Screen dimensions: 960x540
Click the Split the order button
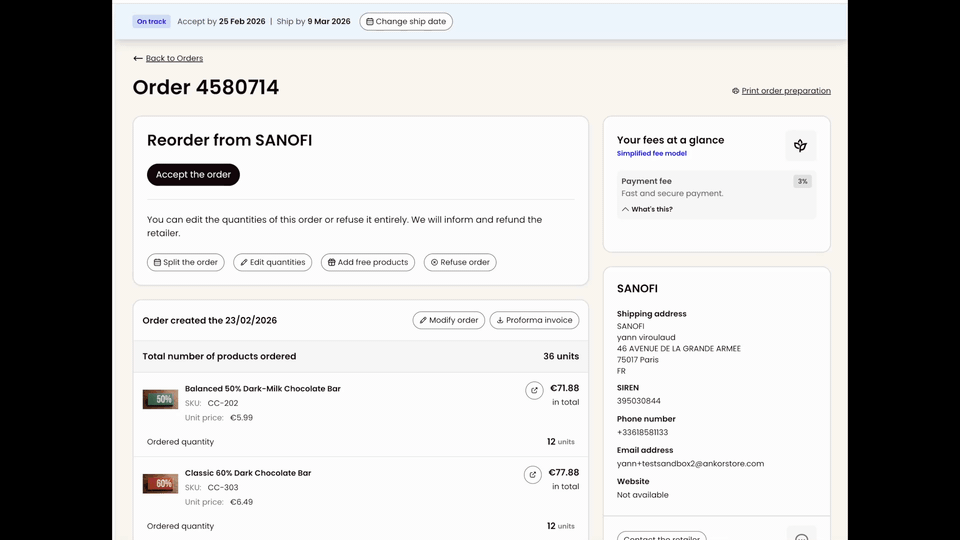pos(186,262)
